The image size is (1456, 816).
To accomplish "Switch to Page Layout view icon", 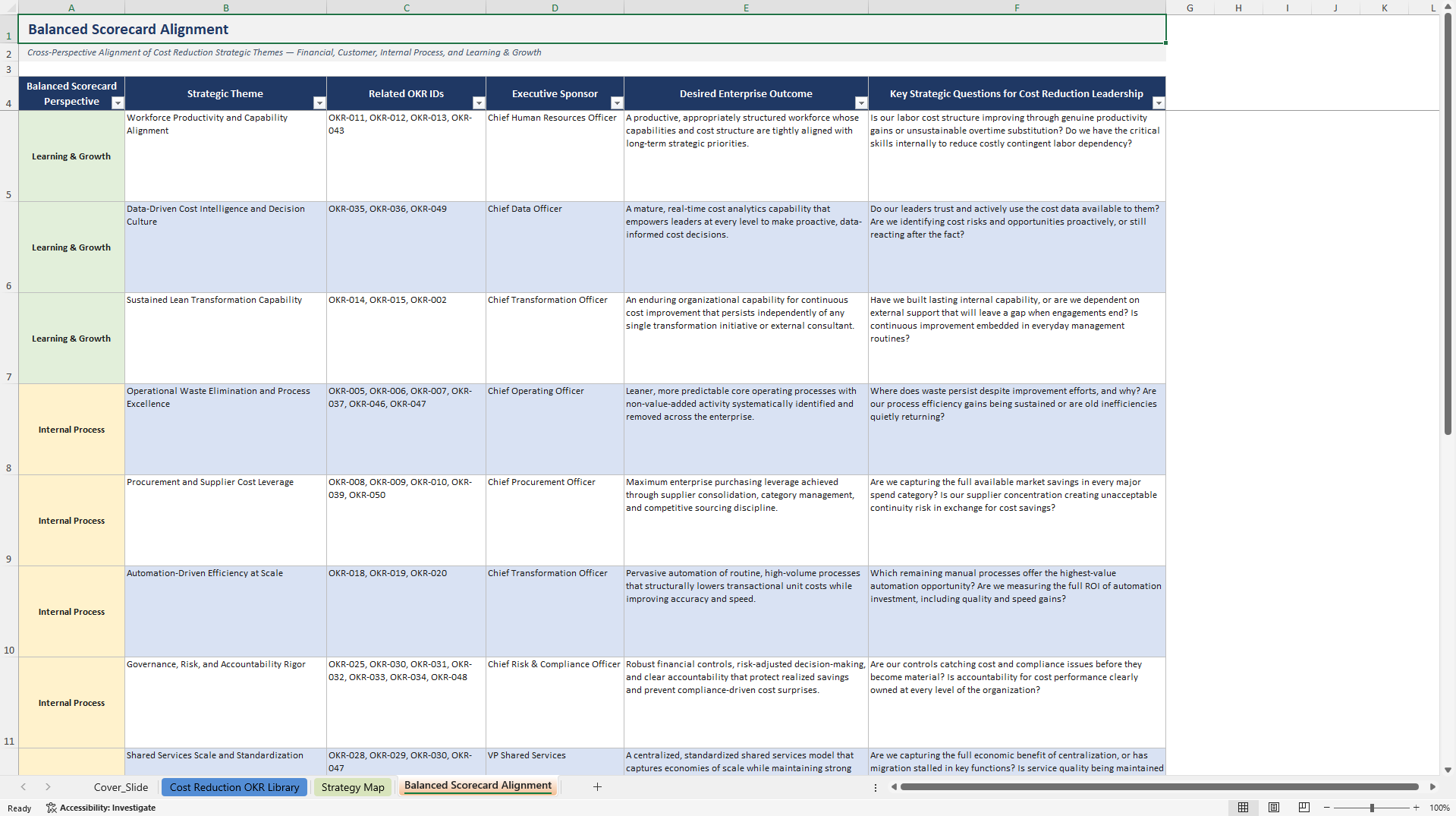I will (1274, 808).
